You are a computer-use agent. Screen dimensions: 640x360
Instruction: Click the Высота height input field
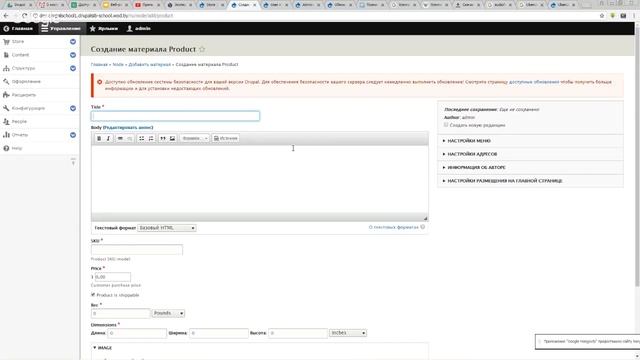pyautogui.click(x=298, y=333)
